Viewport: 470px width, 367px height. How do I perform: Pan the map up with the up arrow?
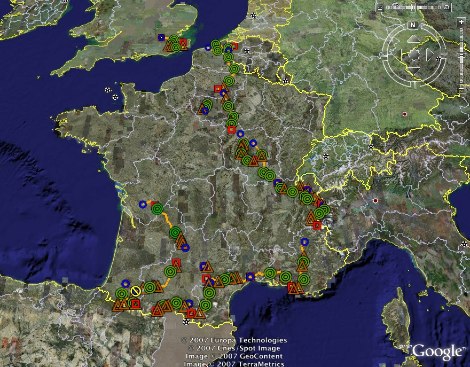click(414, 39)
